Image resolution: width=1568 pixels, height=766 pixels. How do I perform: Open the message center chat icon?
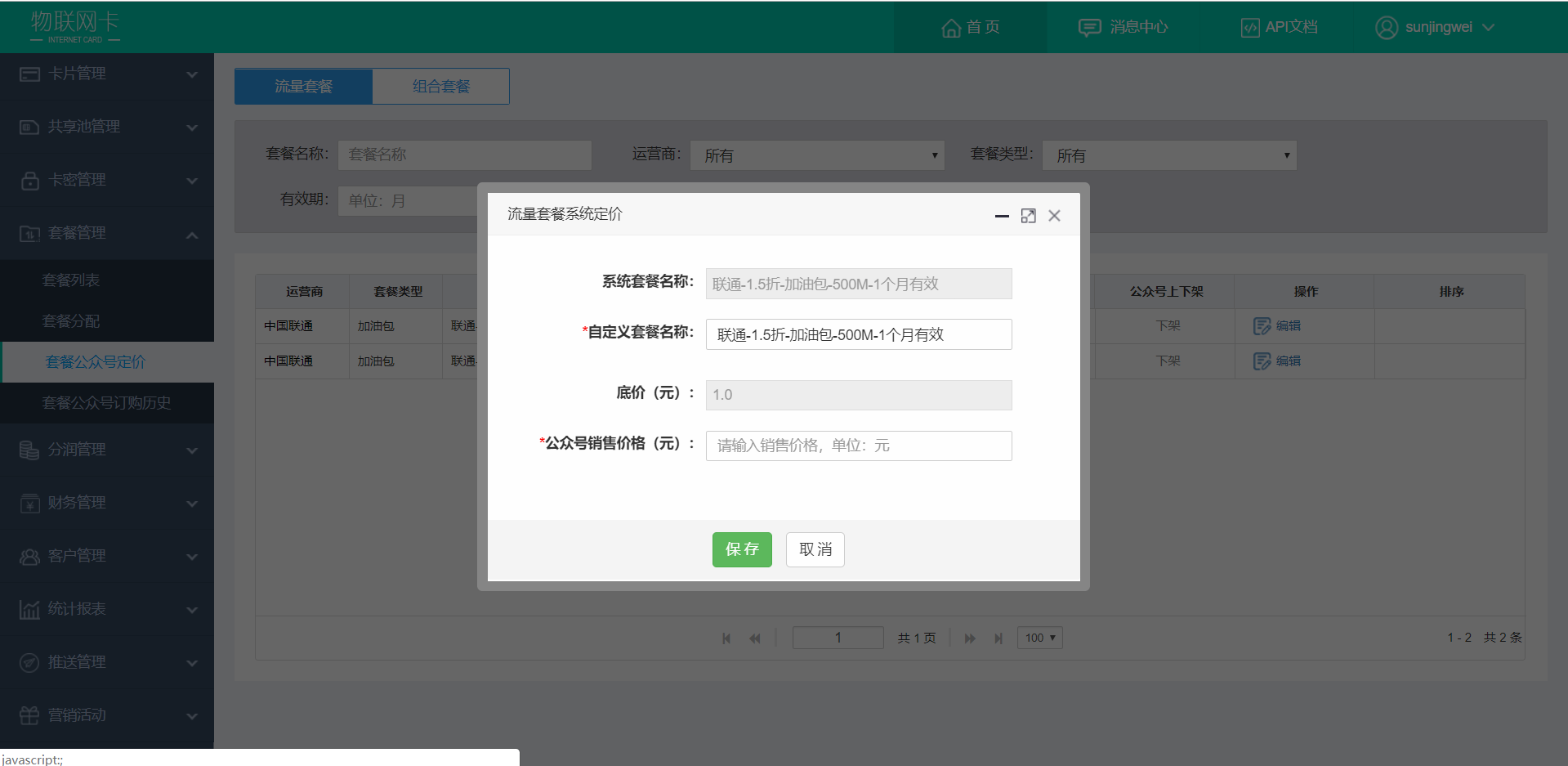point(1089,28)
